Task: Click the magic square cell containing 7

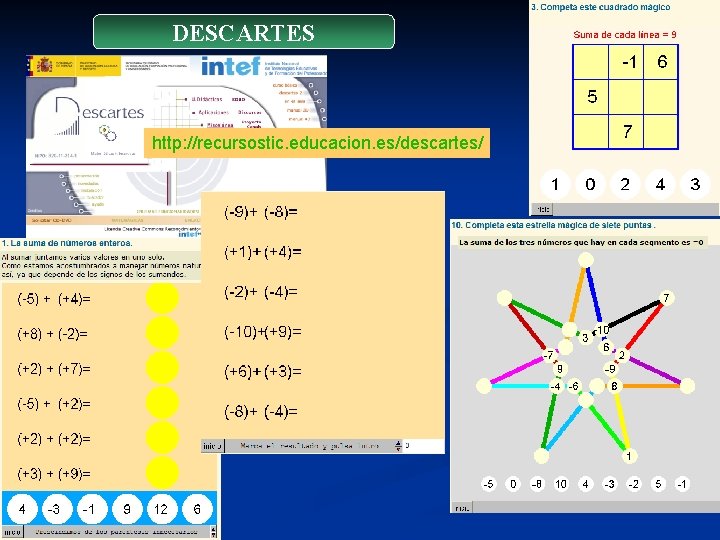Action: (x=626, y=132)
